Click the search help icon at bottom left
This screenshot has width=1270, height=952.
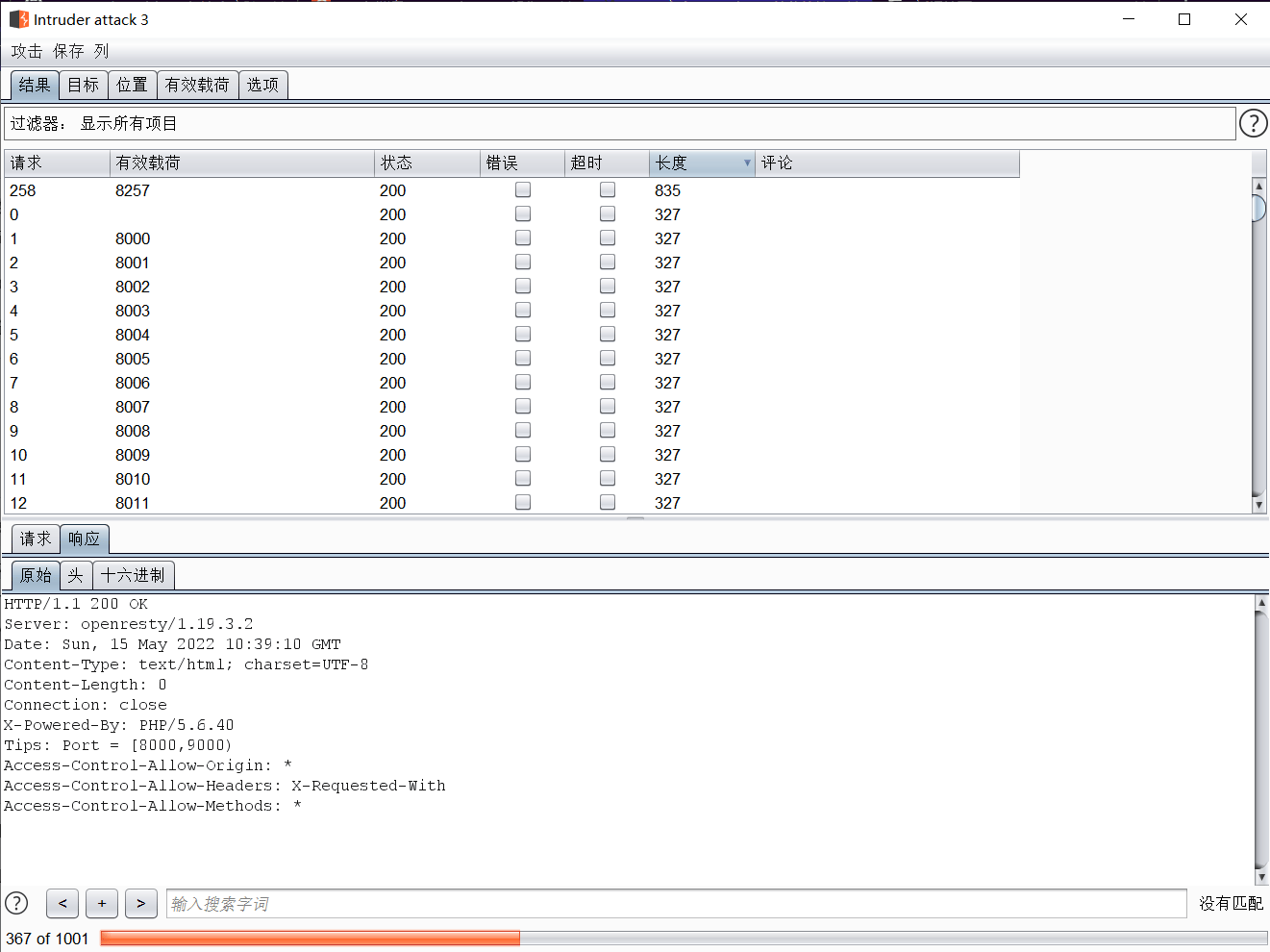click(x=16, y=903)
